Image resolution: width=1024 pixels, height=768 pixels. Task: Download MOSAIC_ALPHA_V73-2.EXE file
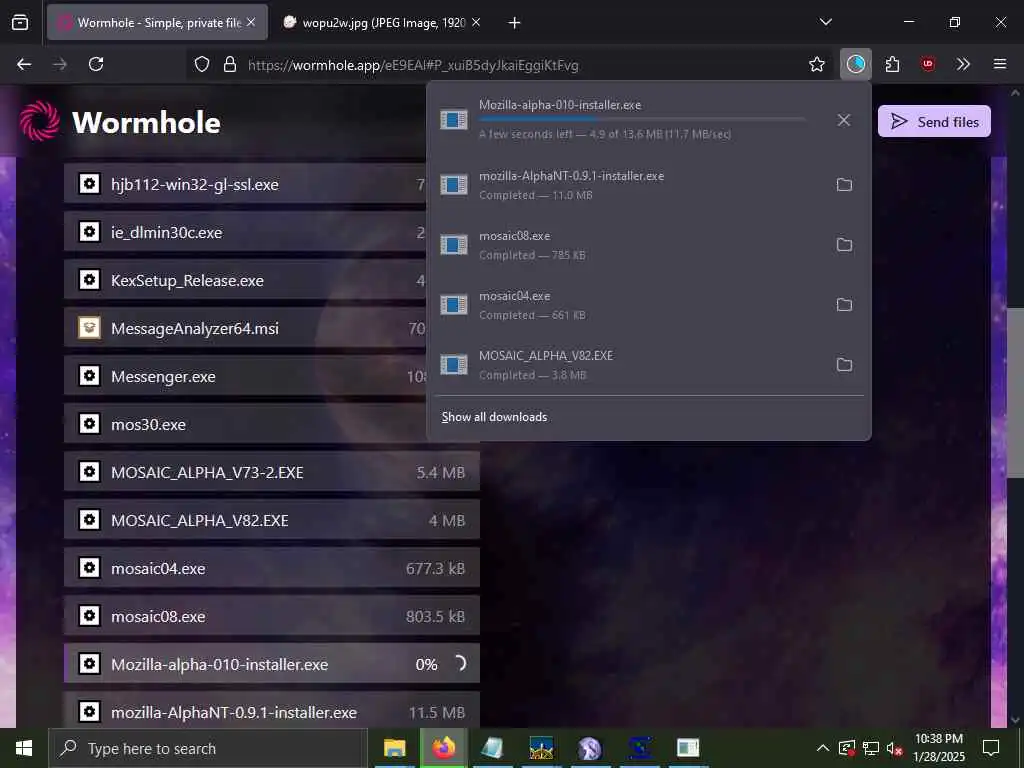click(272, 472)
